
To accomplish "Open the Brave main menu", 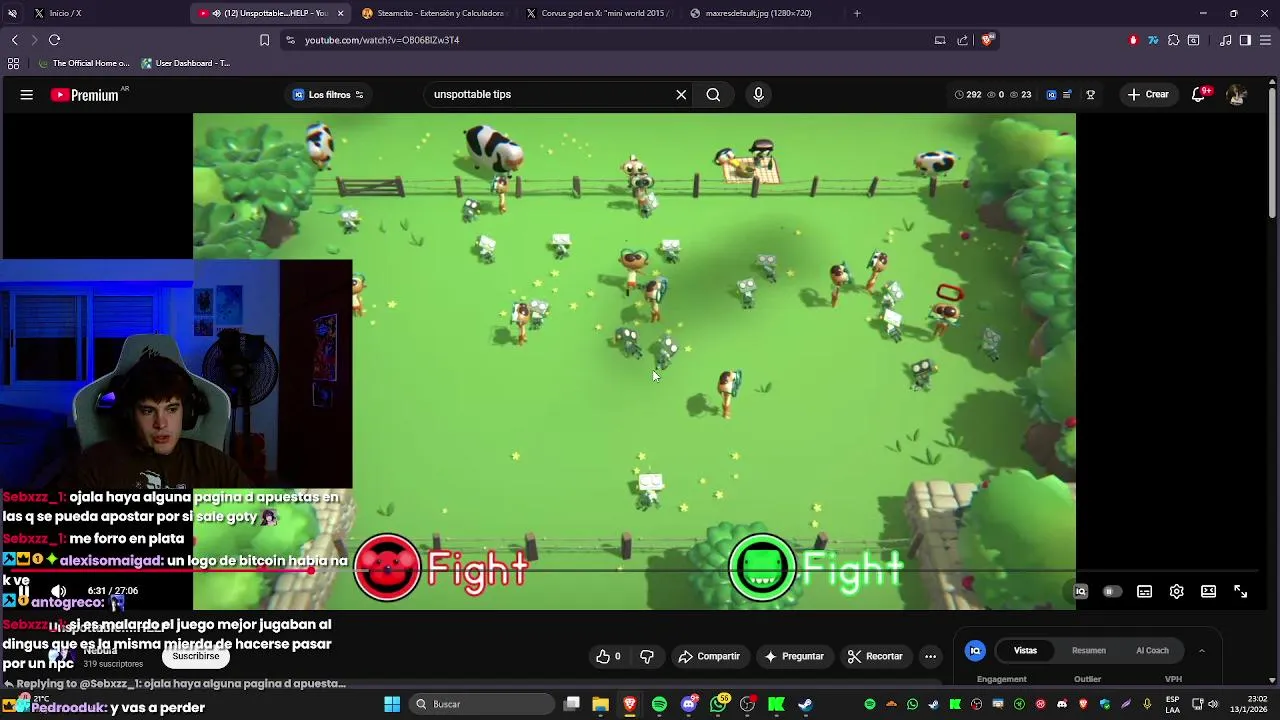I will [1266, 40].
